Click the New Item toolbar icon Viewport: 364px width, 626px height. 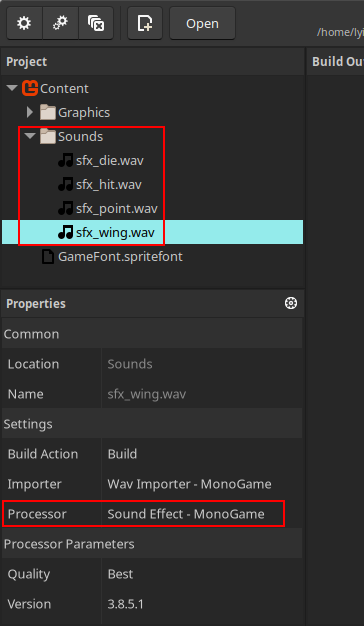pos(145,24)
